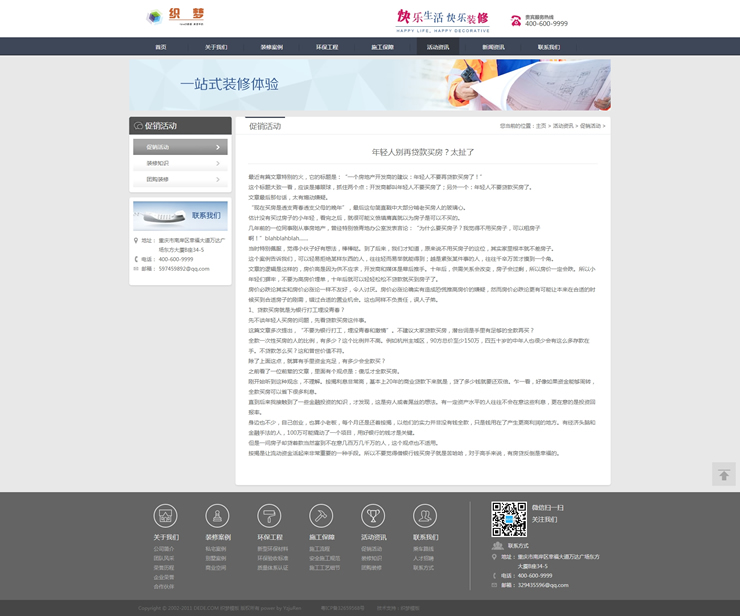
Task: Click the 私宅案例 footer link
Action: (x=216, y=549)
